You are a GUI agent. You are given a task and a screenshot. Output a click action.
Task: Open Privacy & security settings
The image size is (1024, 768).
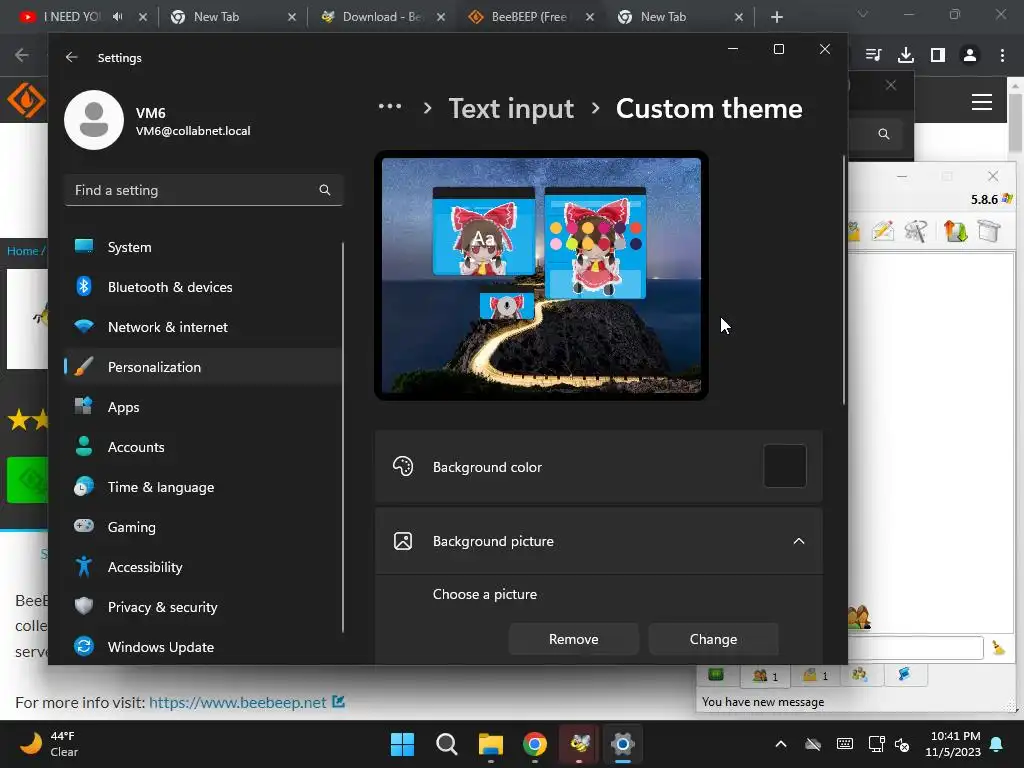202,607
